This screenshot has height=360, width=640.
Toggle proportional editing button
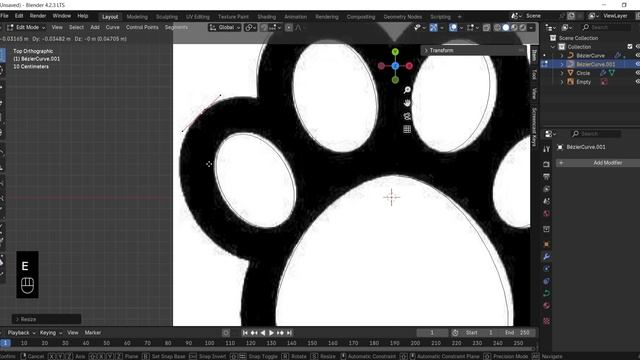pyautogui.click(x=289, y=27)
